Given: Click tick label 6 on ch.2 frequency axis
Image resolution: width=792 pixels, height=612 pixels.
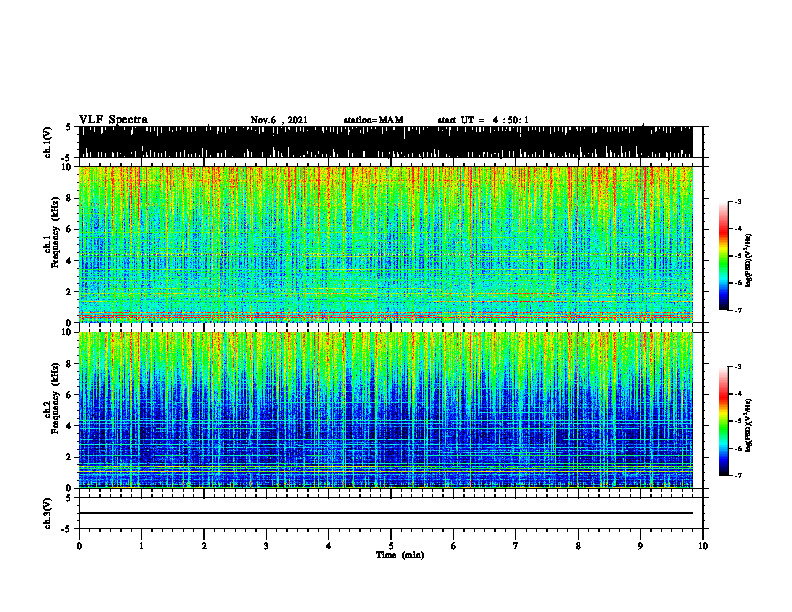Looking at the screenshot, I should 69,395.
